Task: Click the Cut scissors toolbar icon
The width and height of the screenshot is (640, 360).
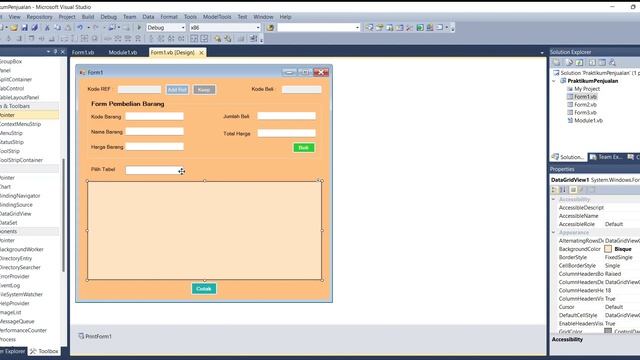Action: point(47,27)
